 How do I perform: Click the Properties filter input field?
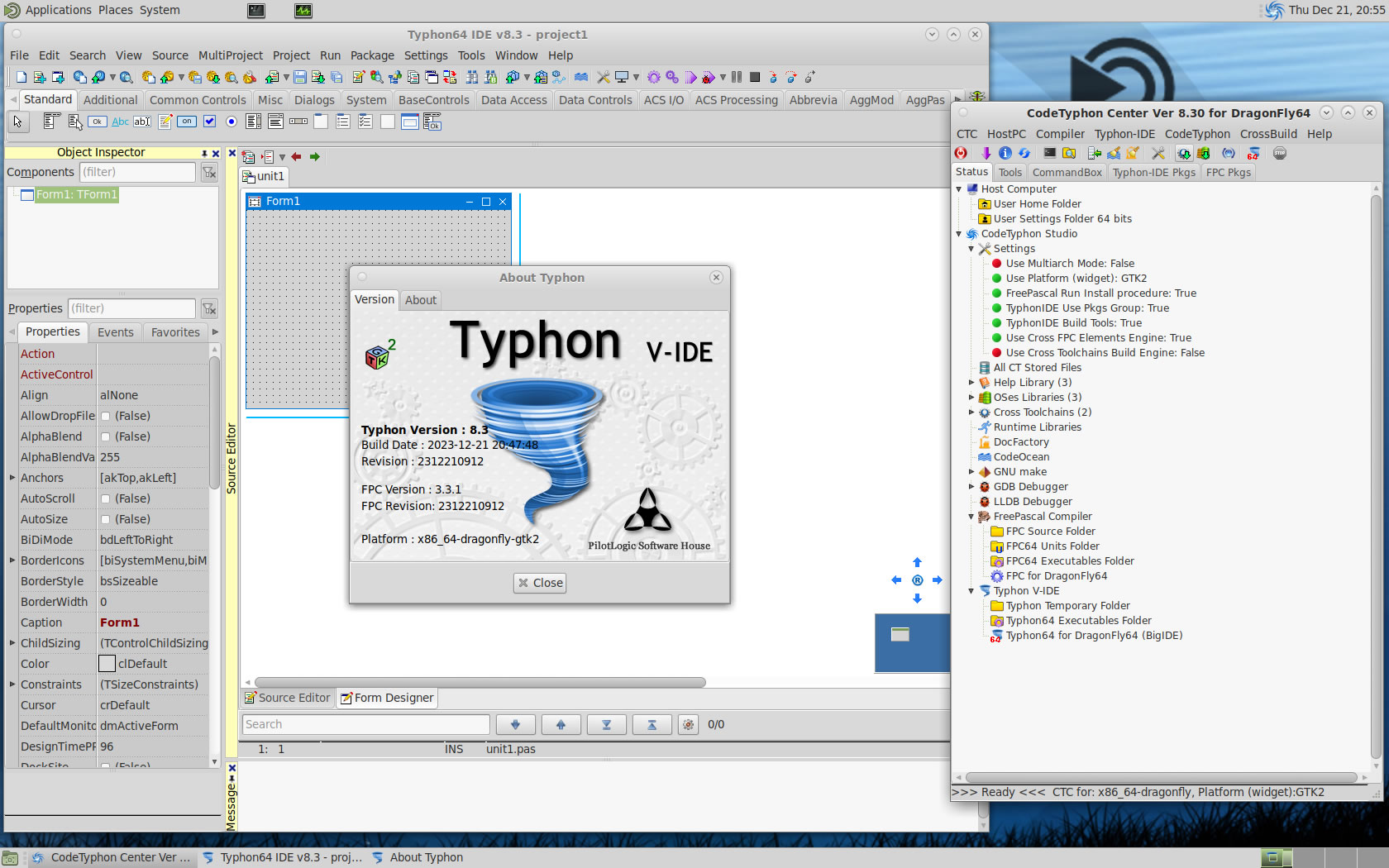[131, 308]
